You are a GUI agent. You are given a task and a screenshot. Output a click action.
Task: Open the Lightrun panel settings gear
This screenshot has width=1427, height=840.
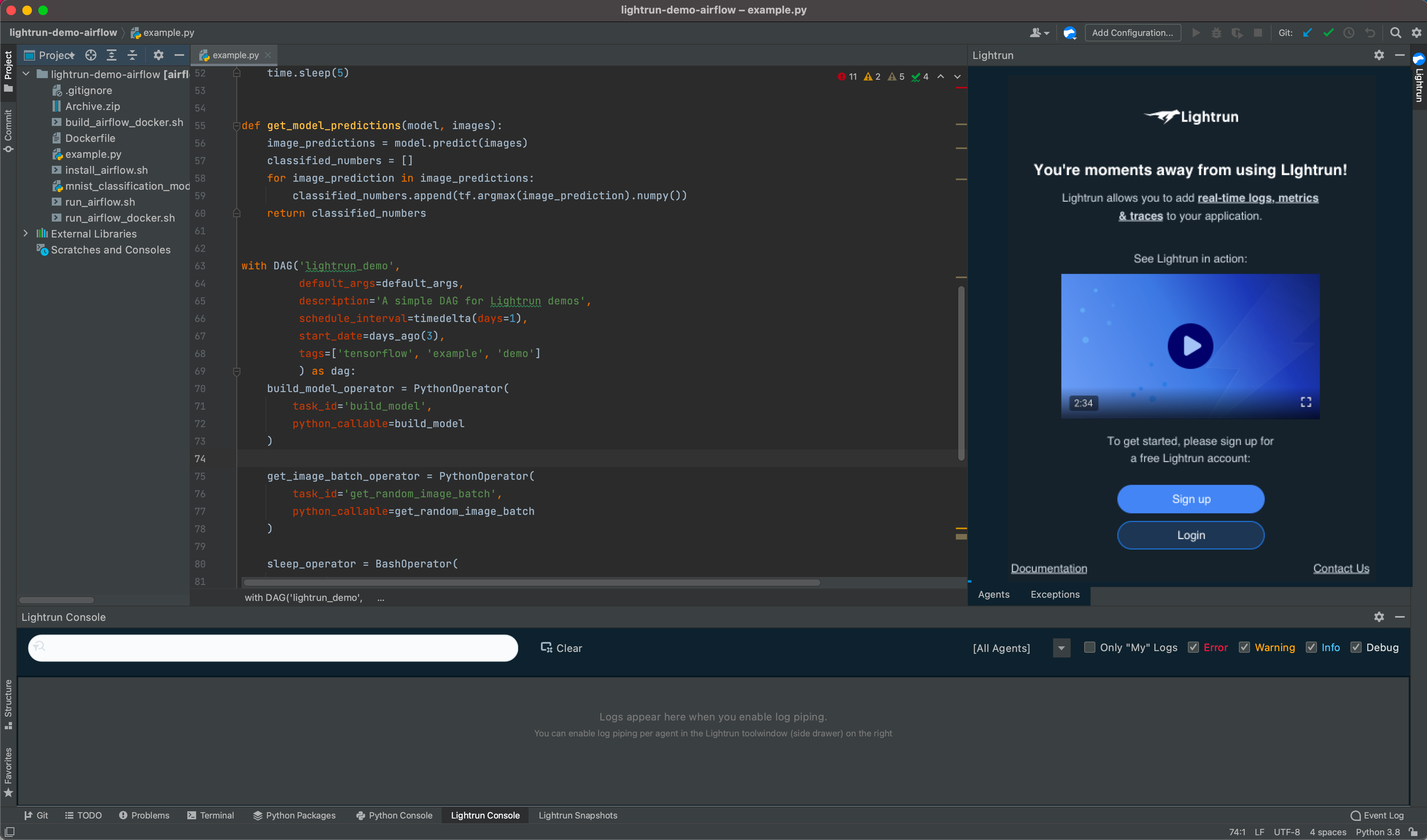click(1379, 55)
